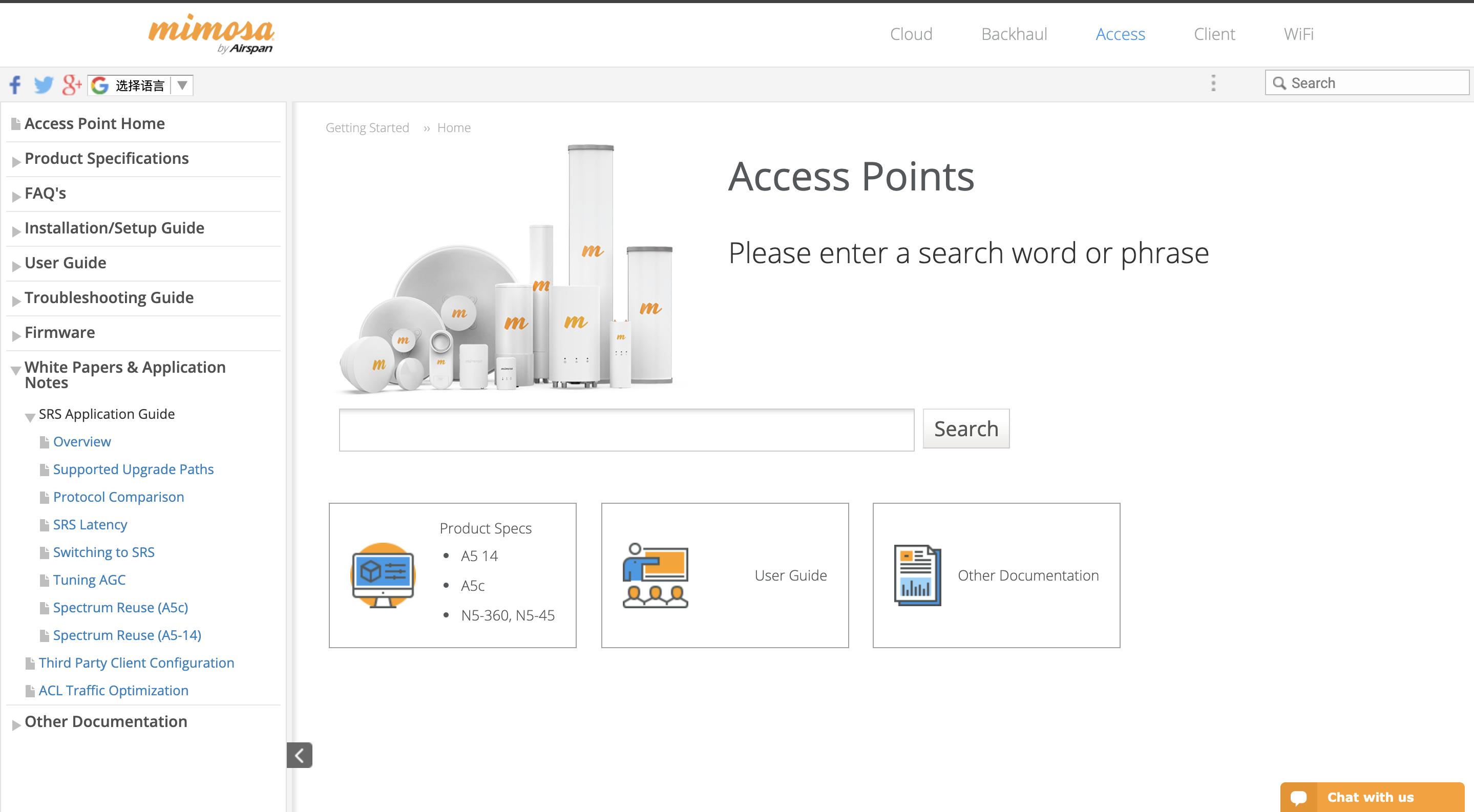Expand the Troubleshooting Guide section

click(x=16, y=301)
